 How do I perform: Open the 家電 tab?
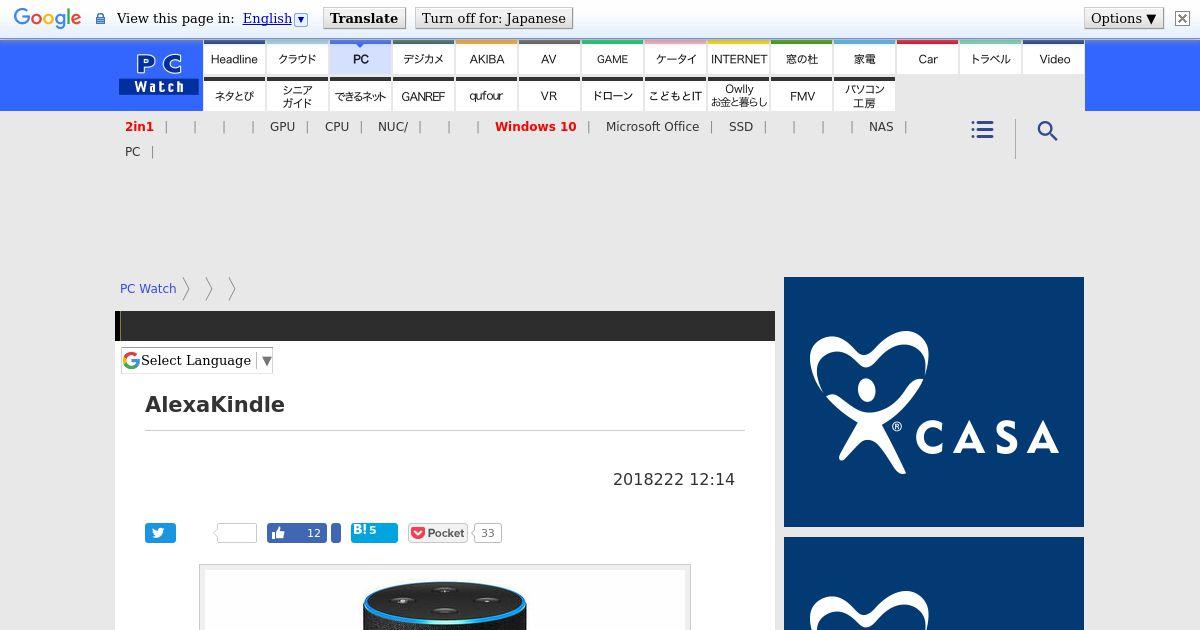[x=865, y=58]
